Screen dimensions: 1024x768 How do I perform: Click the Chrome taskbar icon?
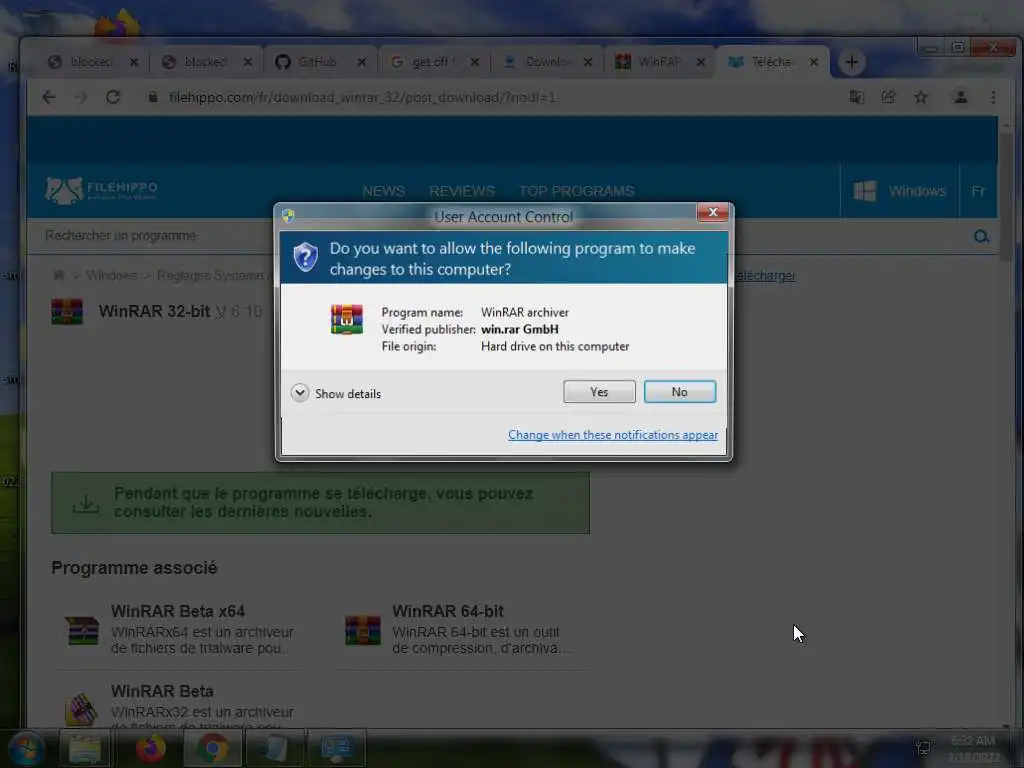tap(212, 748)
